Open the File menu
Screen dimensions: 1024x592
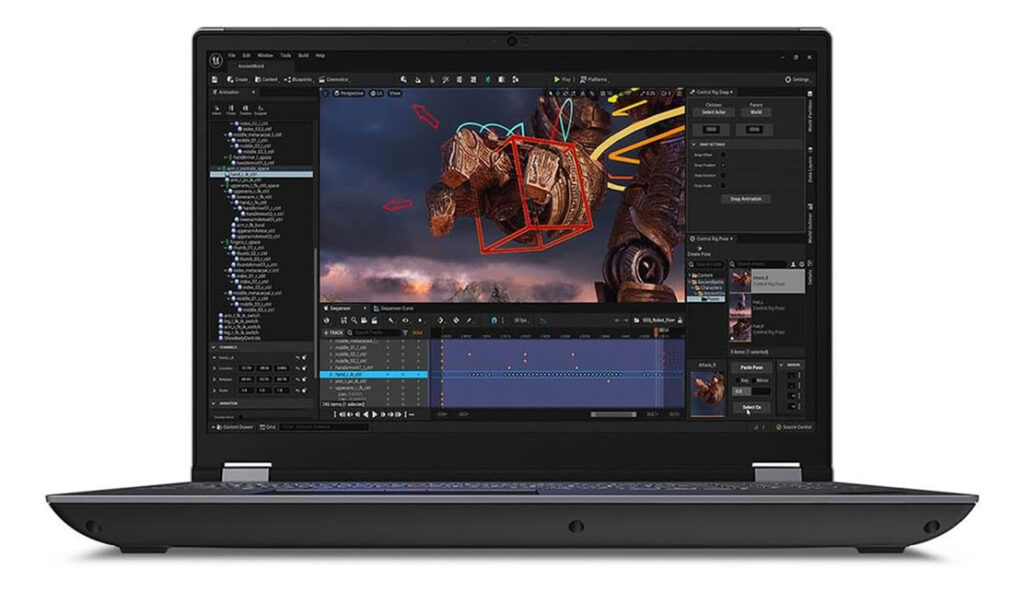[232, 56]
